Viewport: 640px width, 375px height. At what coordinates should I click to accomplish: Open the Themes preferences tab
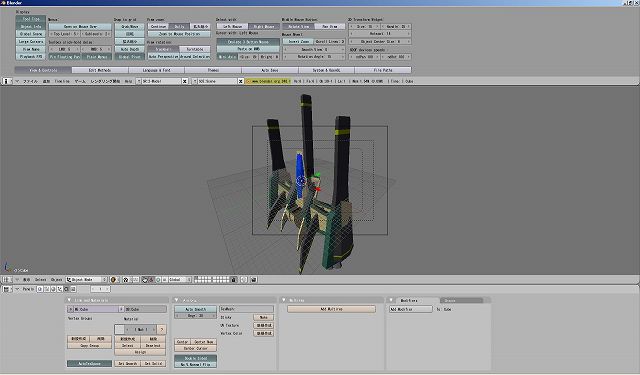pyautogui.click(x=213, y=70)
